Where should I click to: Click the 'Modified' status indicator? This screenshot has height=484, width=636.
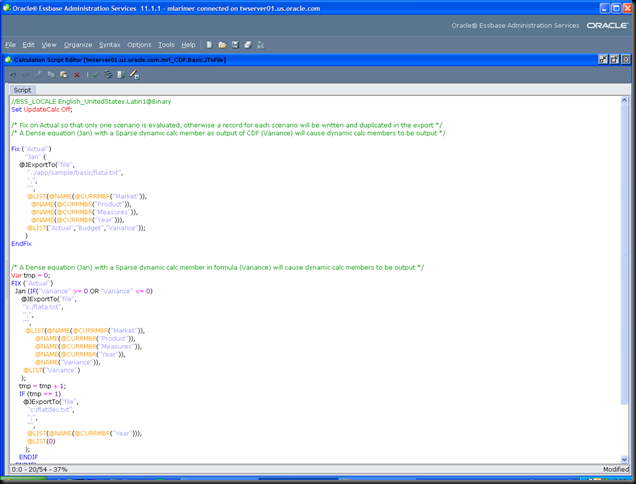click(x=616, y=469)
